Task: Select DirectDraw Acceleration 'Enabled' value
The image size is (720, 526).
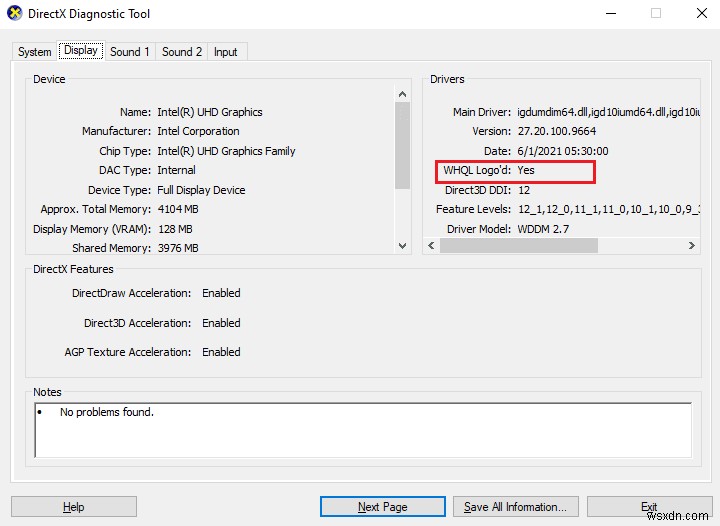Action: pyautogui.click(x=221, y=293)
